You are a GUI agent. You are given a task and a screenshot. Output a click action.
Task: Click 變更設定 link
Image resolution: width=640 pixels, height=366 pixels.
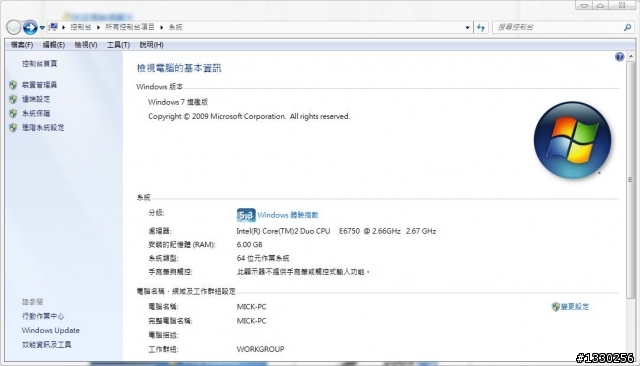[575, 307]
